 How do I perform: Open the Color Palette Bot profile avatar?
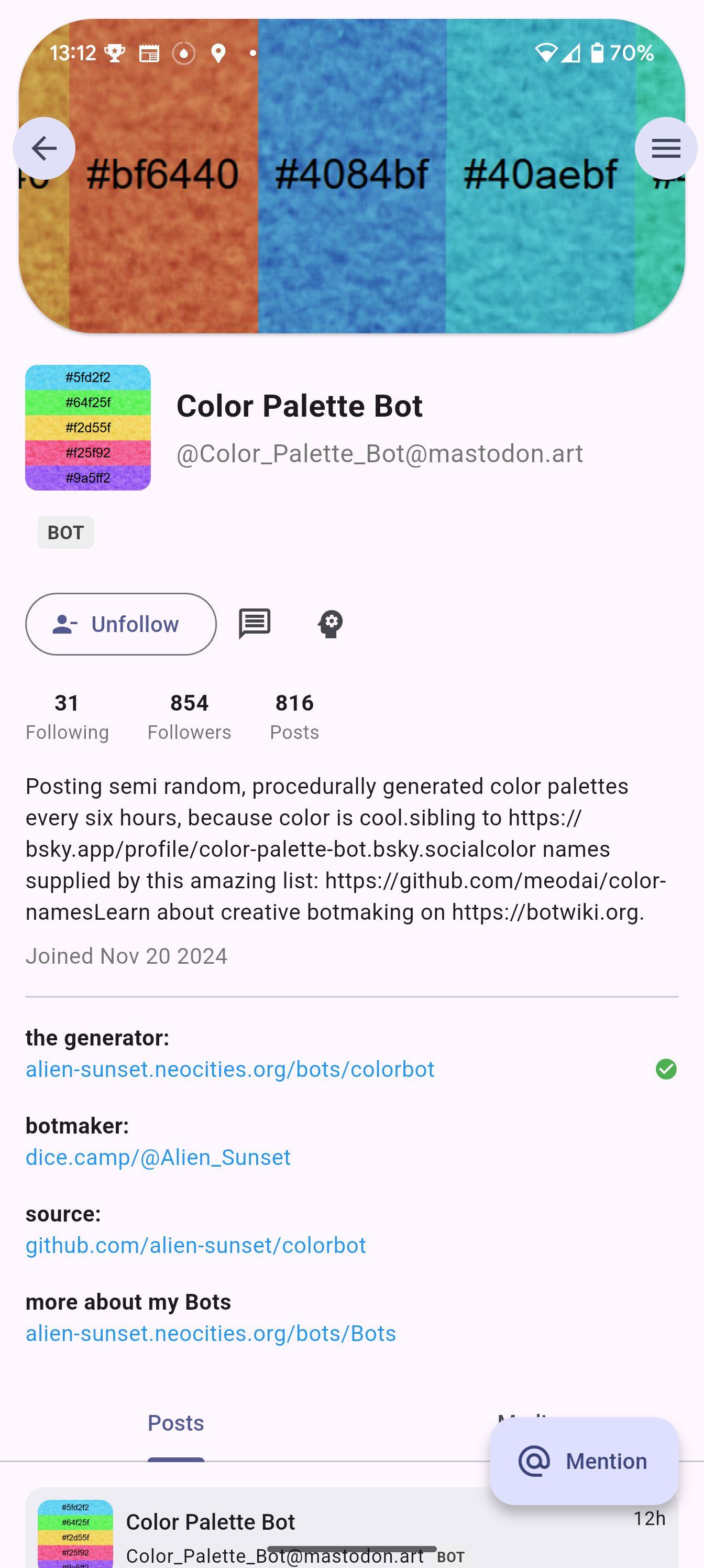coord(87,427)
